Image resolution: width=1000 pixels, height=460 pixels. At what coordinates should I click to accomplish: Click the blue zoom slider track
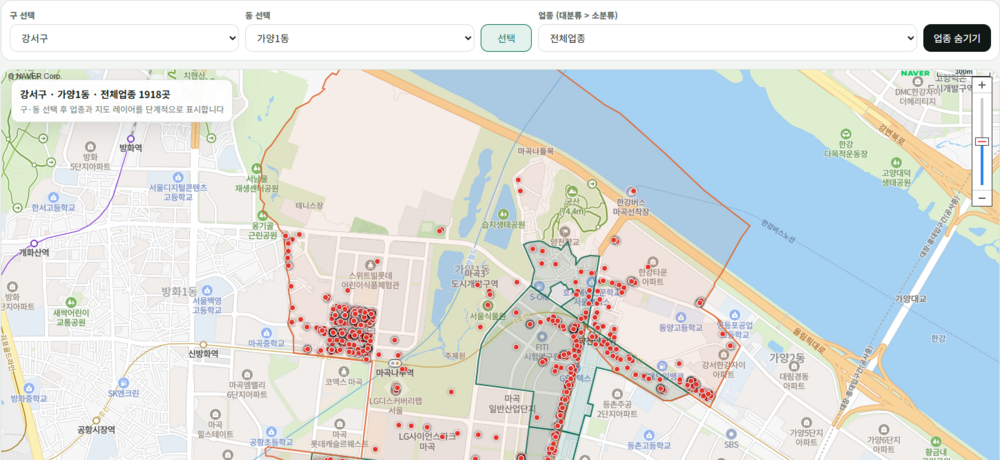[982, 166]
